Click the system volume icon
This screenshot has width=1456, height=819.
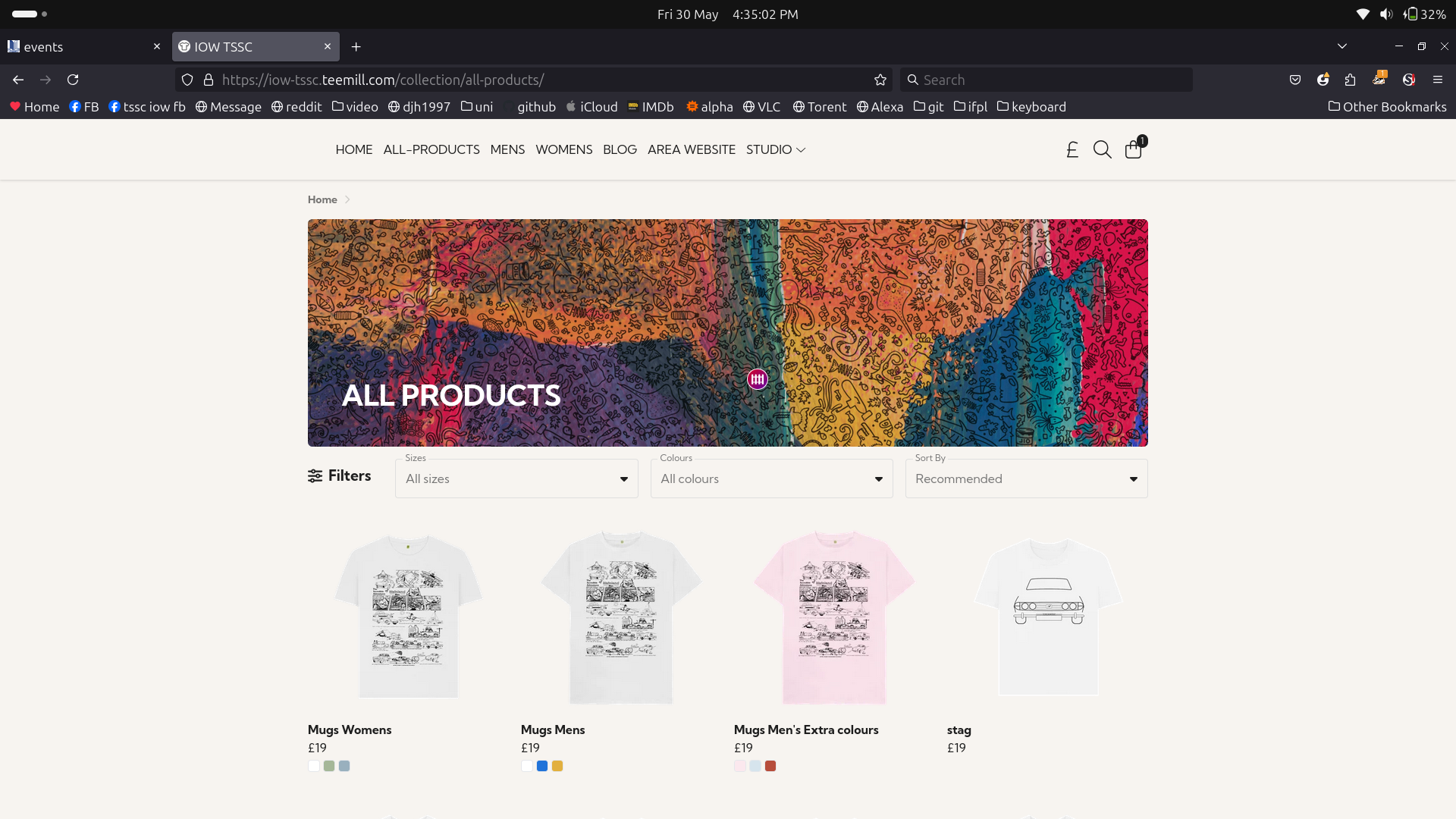click(x=1386, y=14)
